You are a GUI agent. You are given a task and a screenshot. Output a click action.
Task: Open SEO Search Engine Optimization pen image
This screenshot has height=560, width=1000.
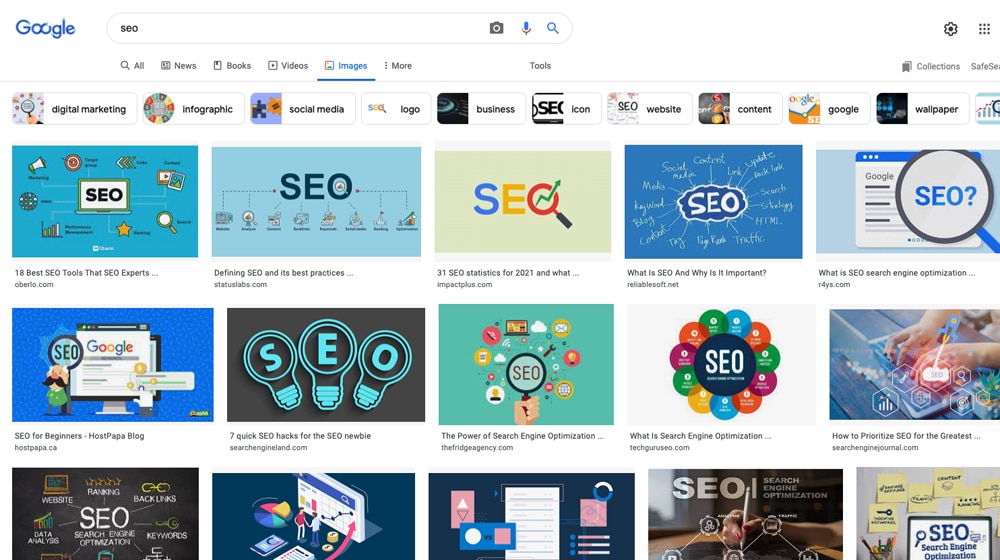point(746,515)
